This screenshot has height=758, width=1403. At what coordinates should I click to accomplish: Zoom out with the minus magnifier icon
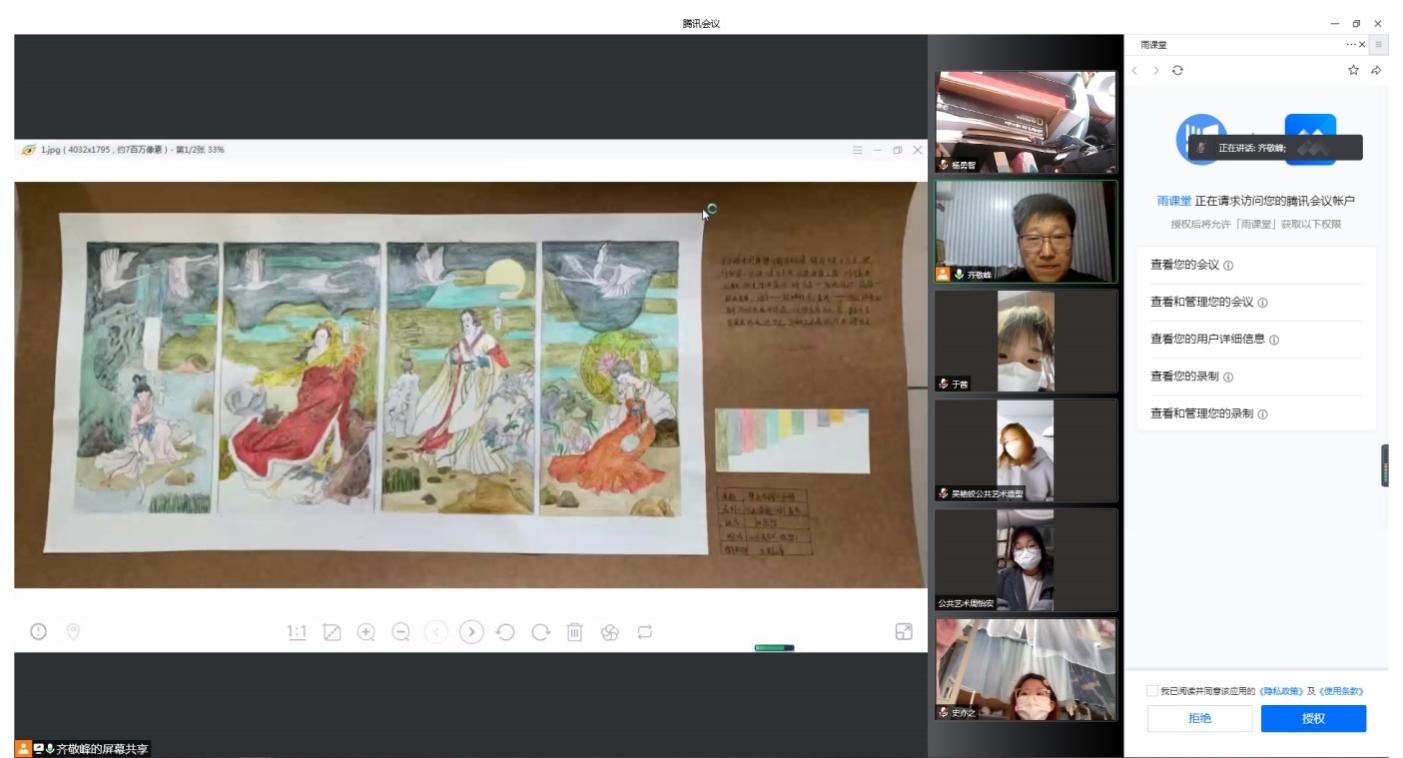coord(401,631)
